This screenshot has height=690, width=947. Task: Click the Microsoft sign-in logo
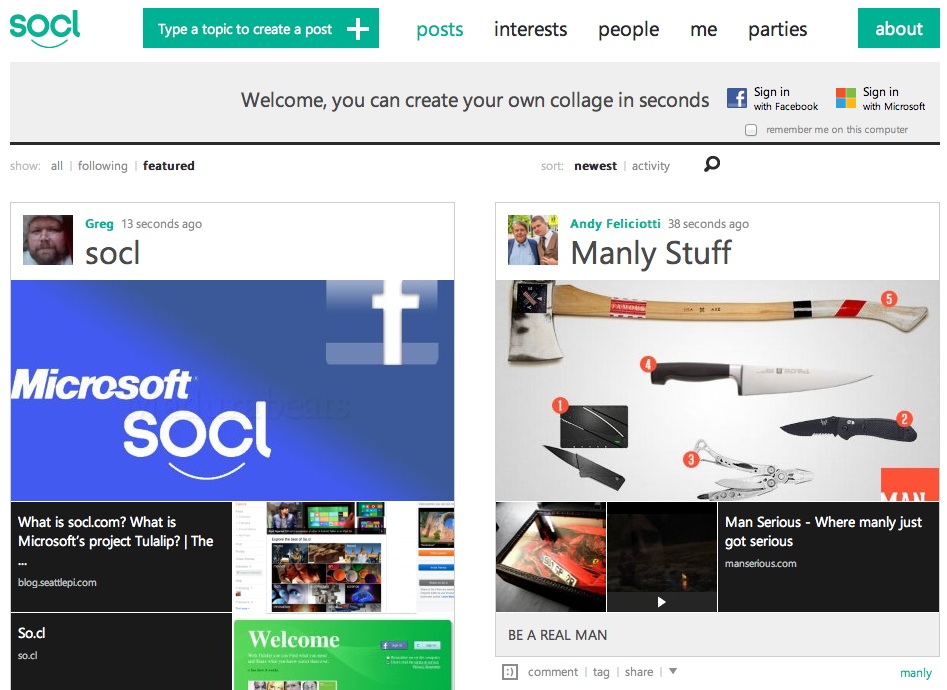click(846, 98)
